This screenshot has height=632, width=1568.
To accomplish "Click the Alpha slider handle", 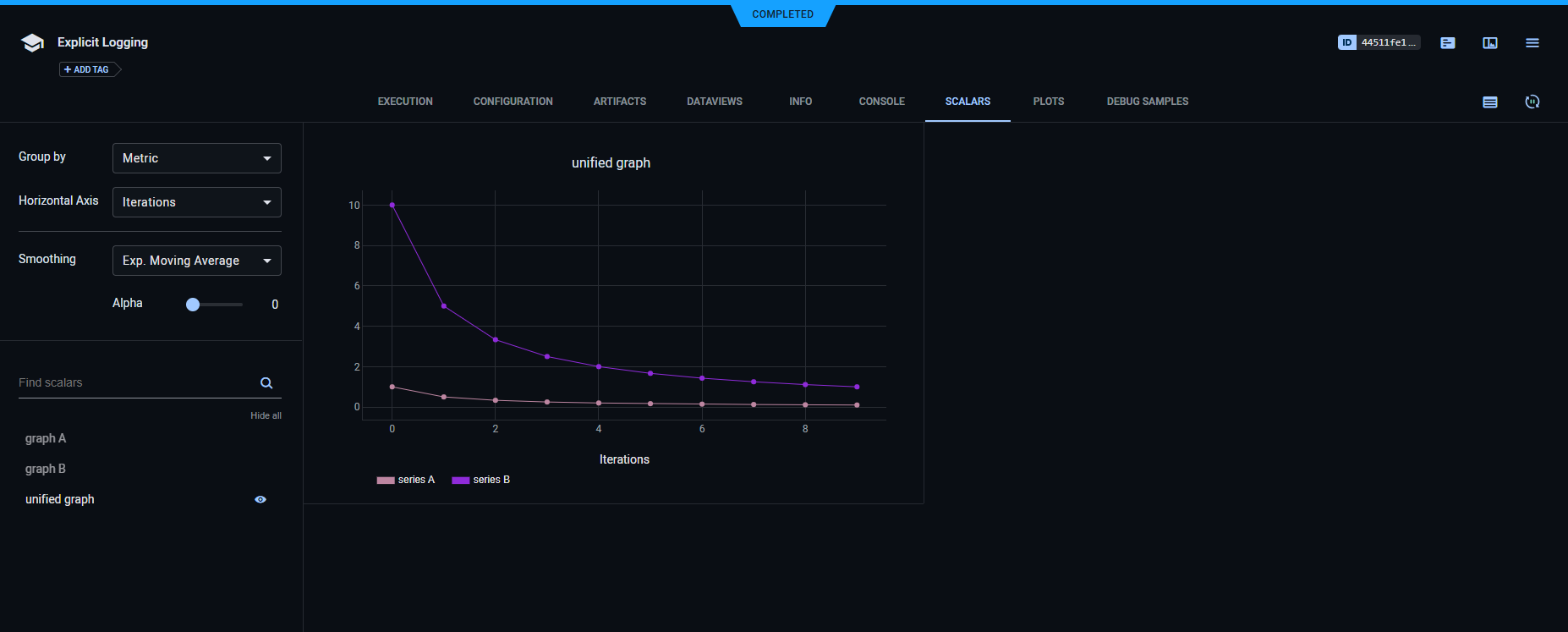I will pos(193,305).
